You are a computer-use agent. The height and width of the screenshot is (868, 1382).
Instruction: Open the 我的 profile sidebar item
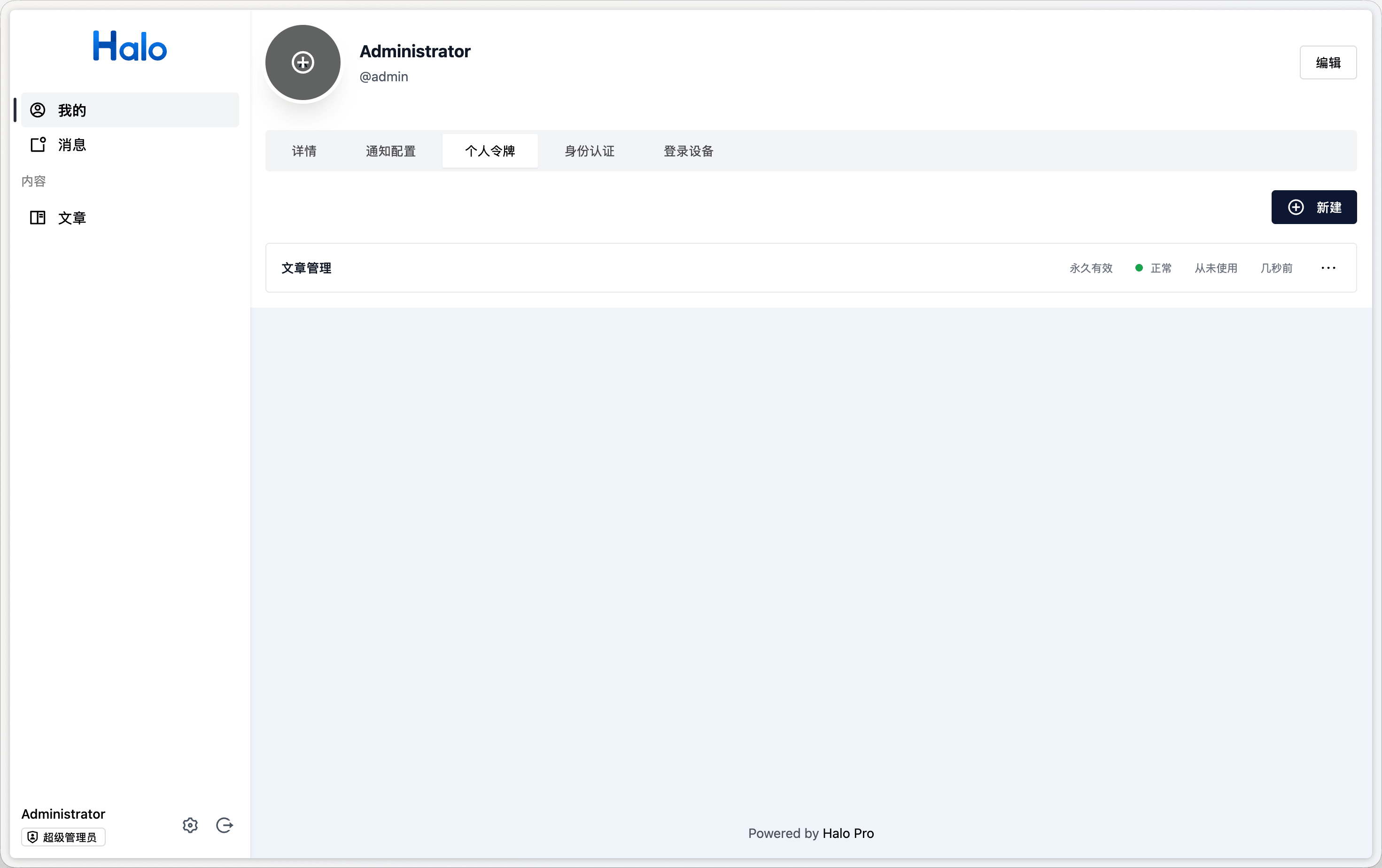tap(130, 110)
